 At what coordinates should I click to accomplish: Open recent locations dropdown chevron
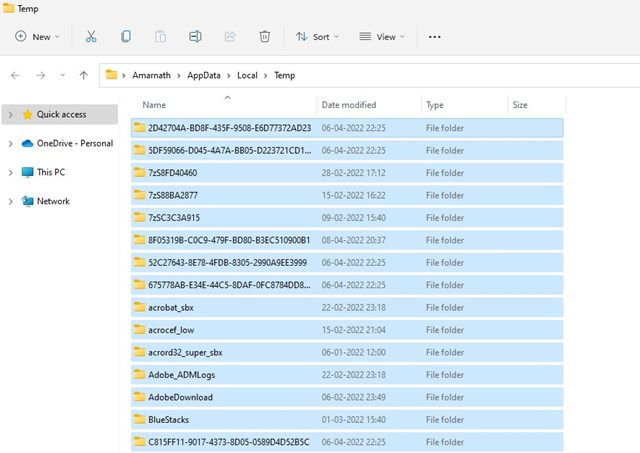(x=62, y=76)
